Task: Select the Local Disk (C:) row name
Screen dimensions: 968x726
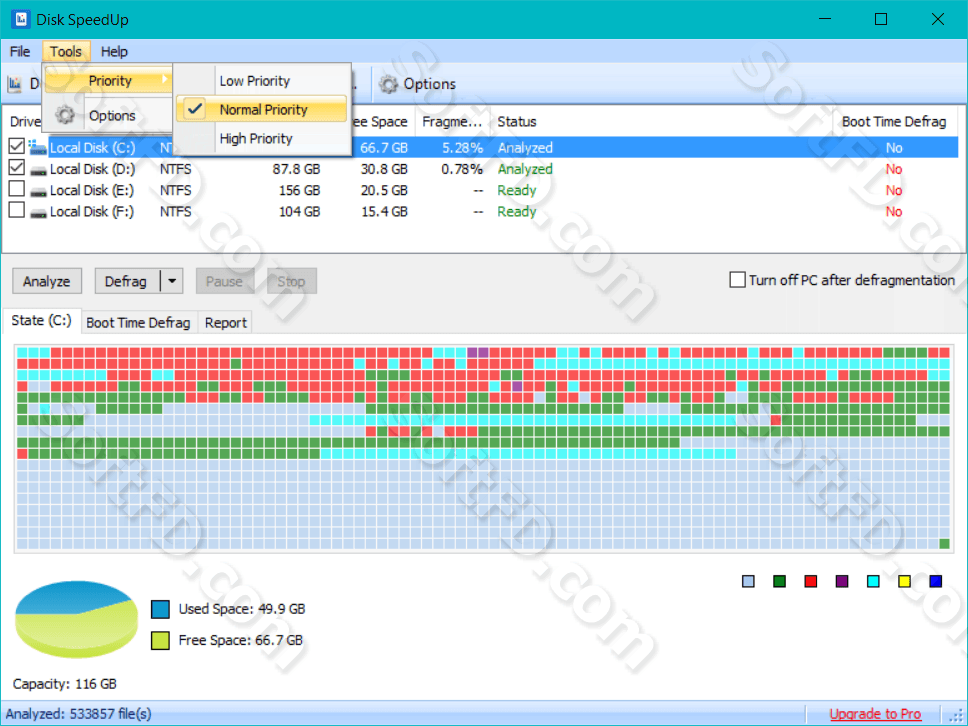Action: [92, 148]
